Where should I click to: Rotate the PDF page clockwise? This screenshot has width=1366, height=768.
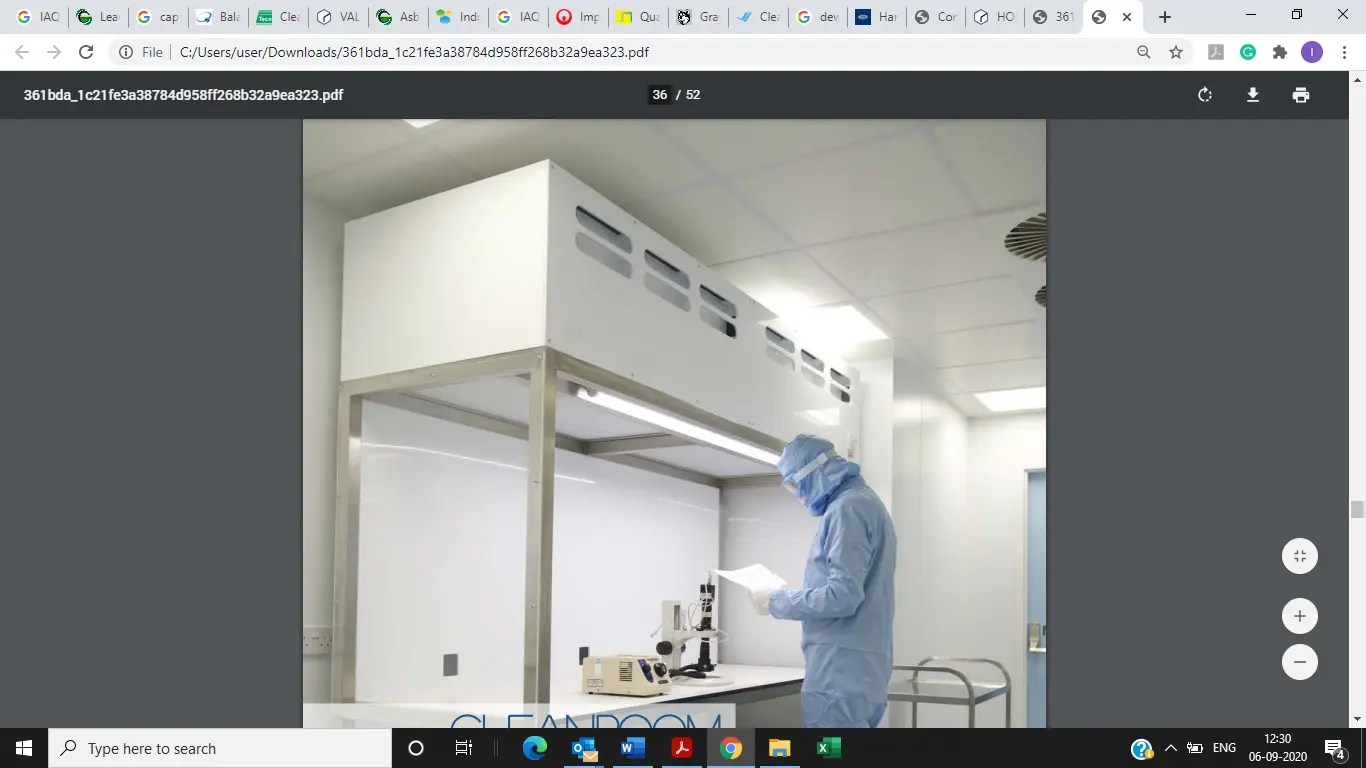point(1203,95)
